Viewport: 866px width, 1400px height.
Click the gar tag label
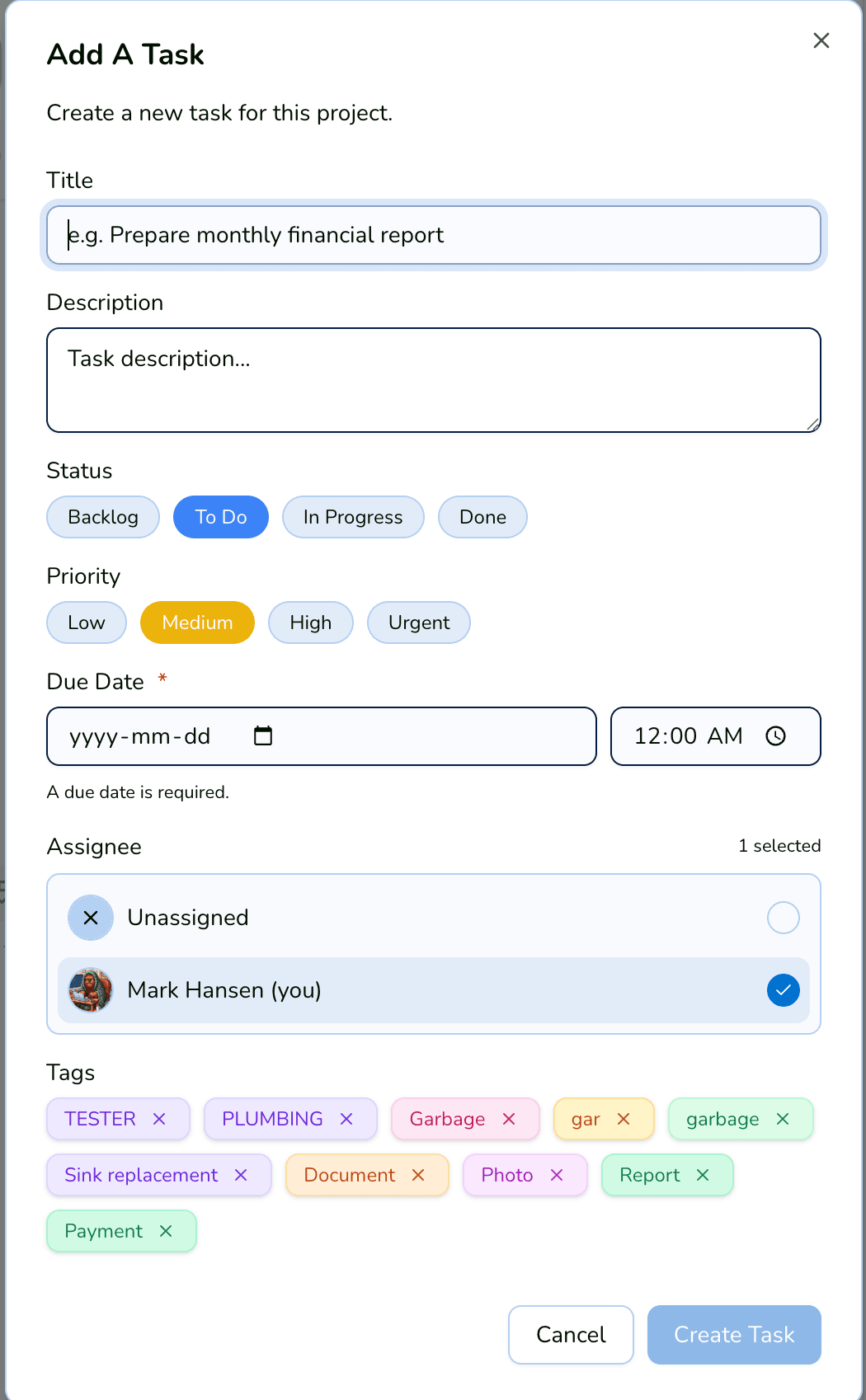[586, 1120]
